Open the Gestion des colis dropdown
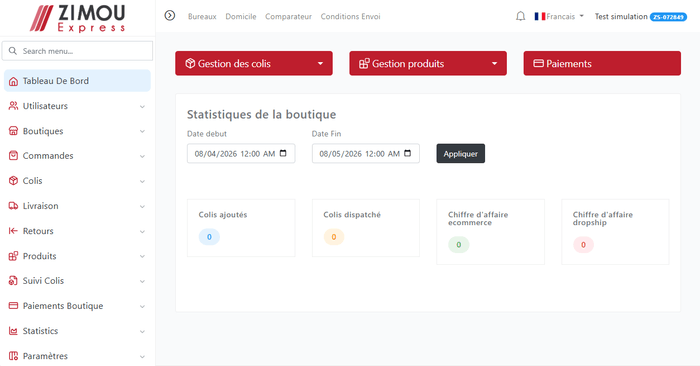This screenshot has height=366, width=700. 254,63
